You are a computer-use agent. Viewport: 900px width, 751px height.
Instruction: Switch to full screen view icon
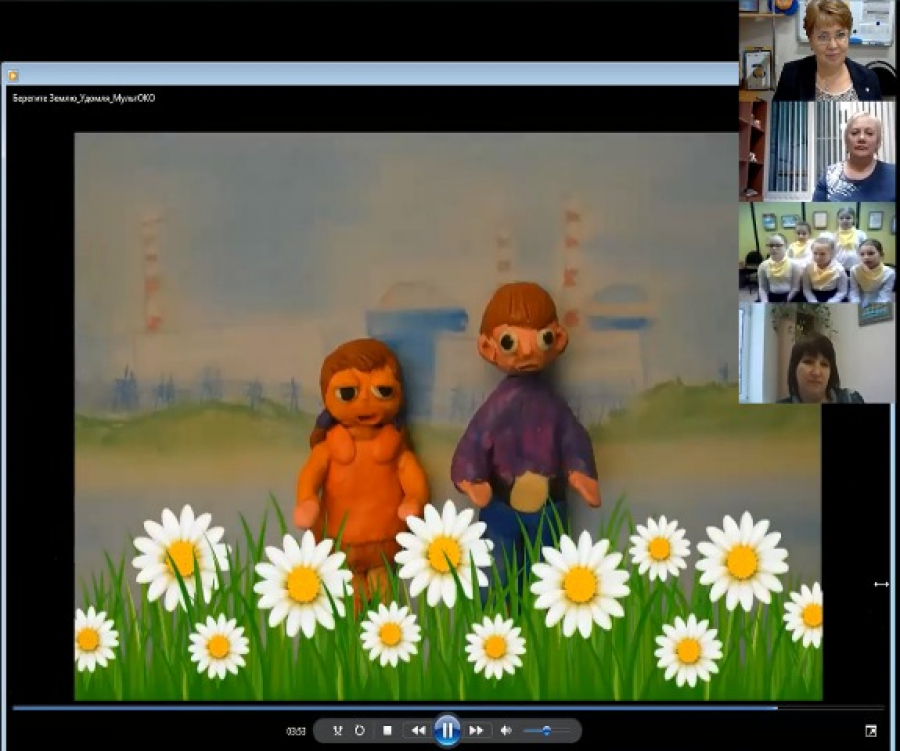tap(870, 731)
